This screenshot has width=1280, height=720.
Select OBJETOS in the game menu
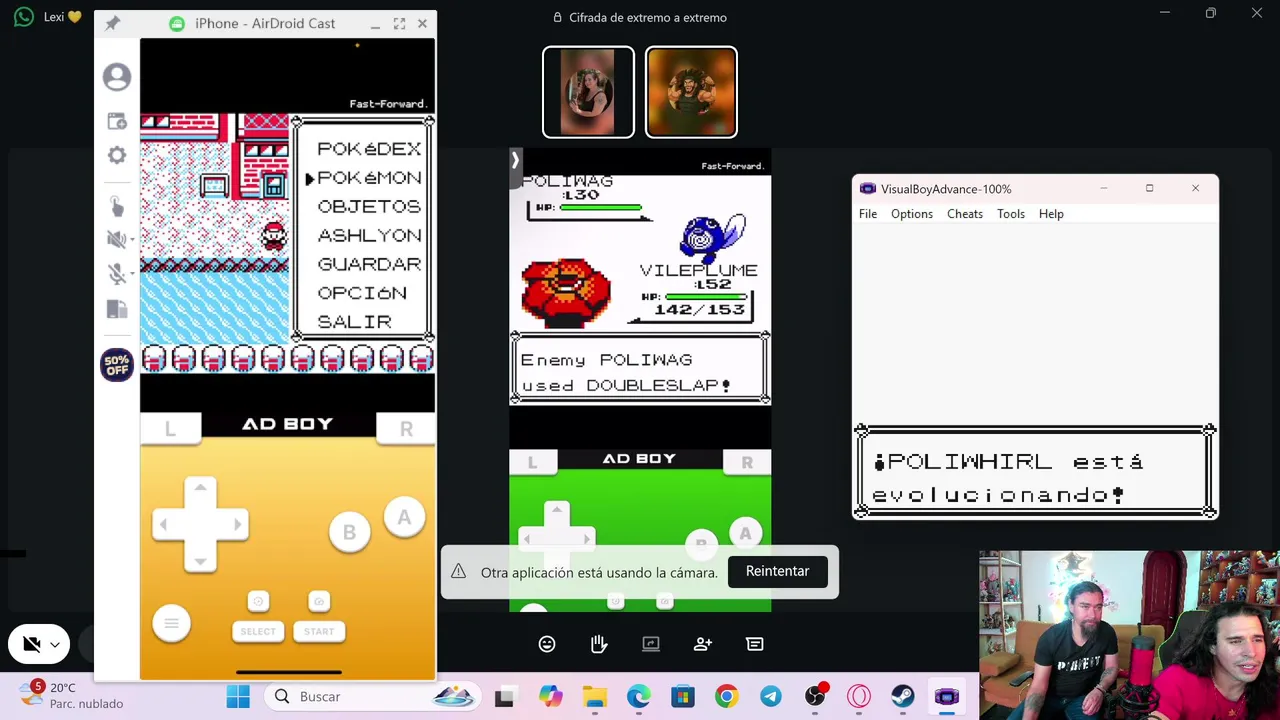click(369, 207)
